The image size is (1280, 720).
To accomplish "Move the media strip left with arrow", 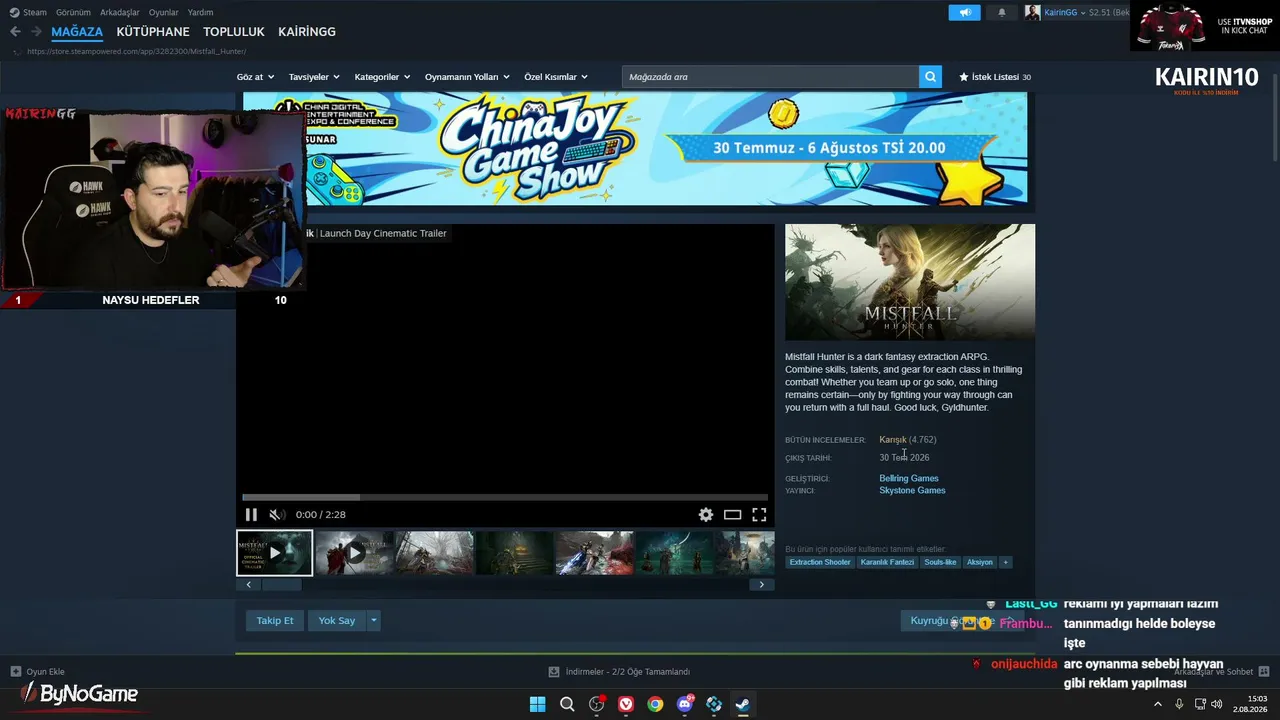I will (x=249, y=585).
